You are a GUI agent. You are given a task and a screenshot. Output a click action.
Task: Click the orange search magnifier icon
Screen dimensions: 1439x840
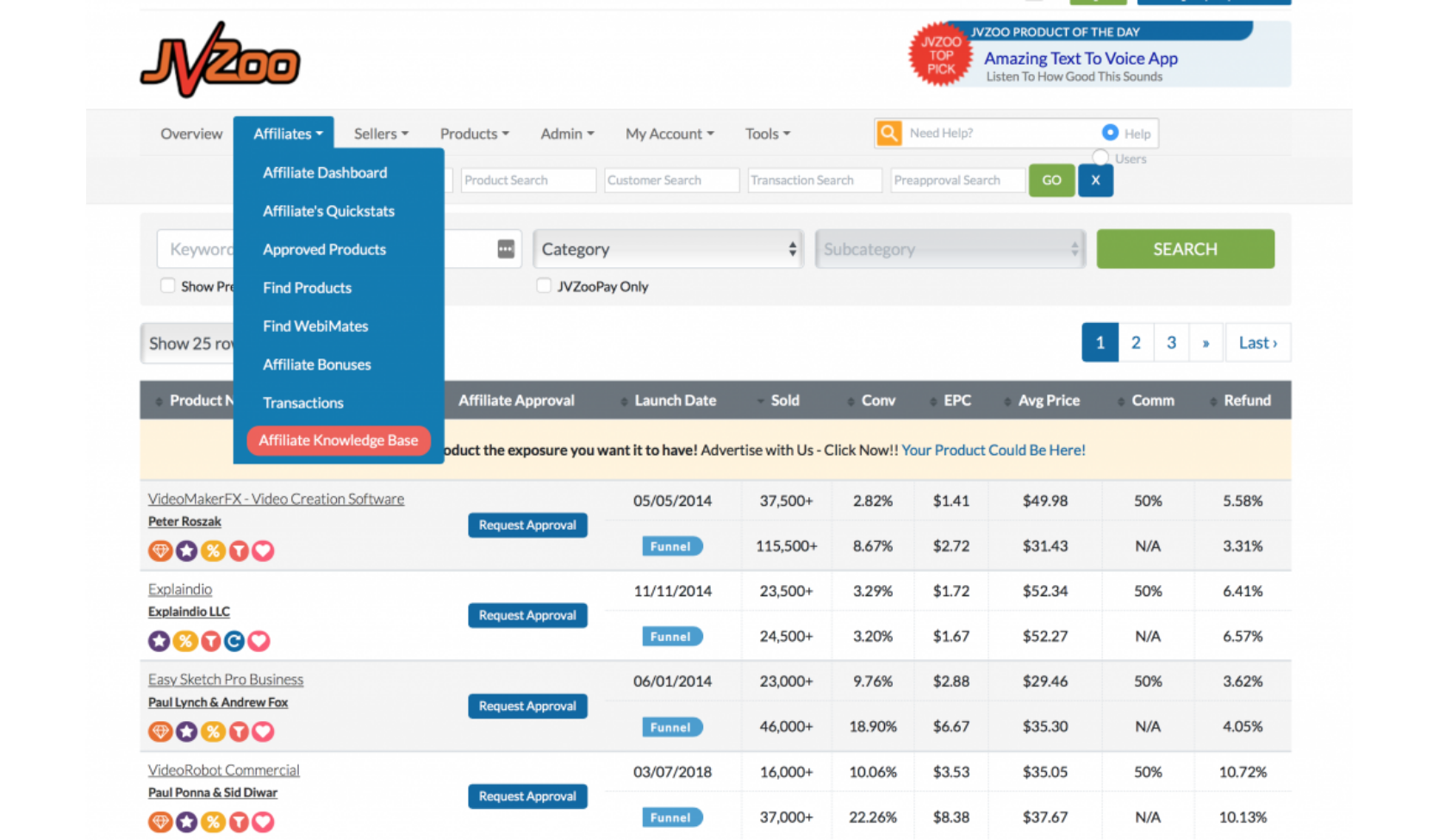(x=888, y=133)
